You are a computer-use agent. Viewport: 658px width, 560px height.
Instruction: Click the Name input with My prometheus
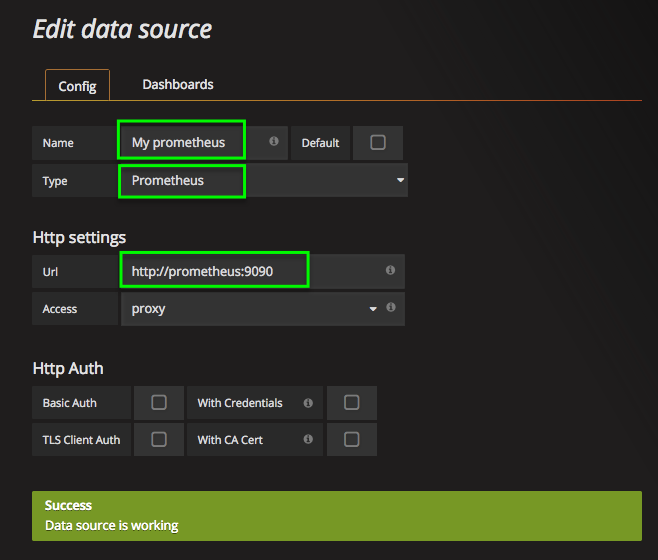pos(204,143)
